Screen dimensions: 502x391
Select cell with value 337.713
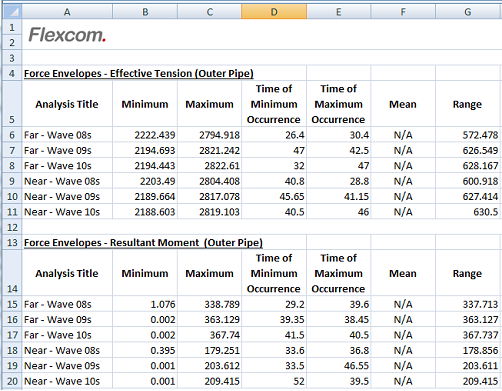(x=468, y=304)
